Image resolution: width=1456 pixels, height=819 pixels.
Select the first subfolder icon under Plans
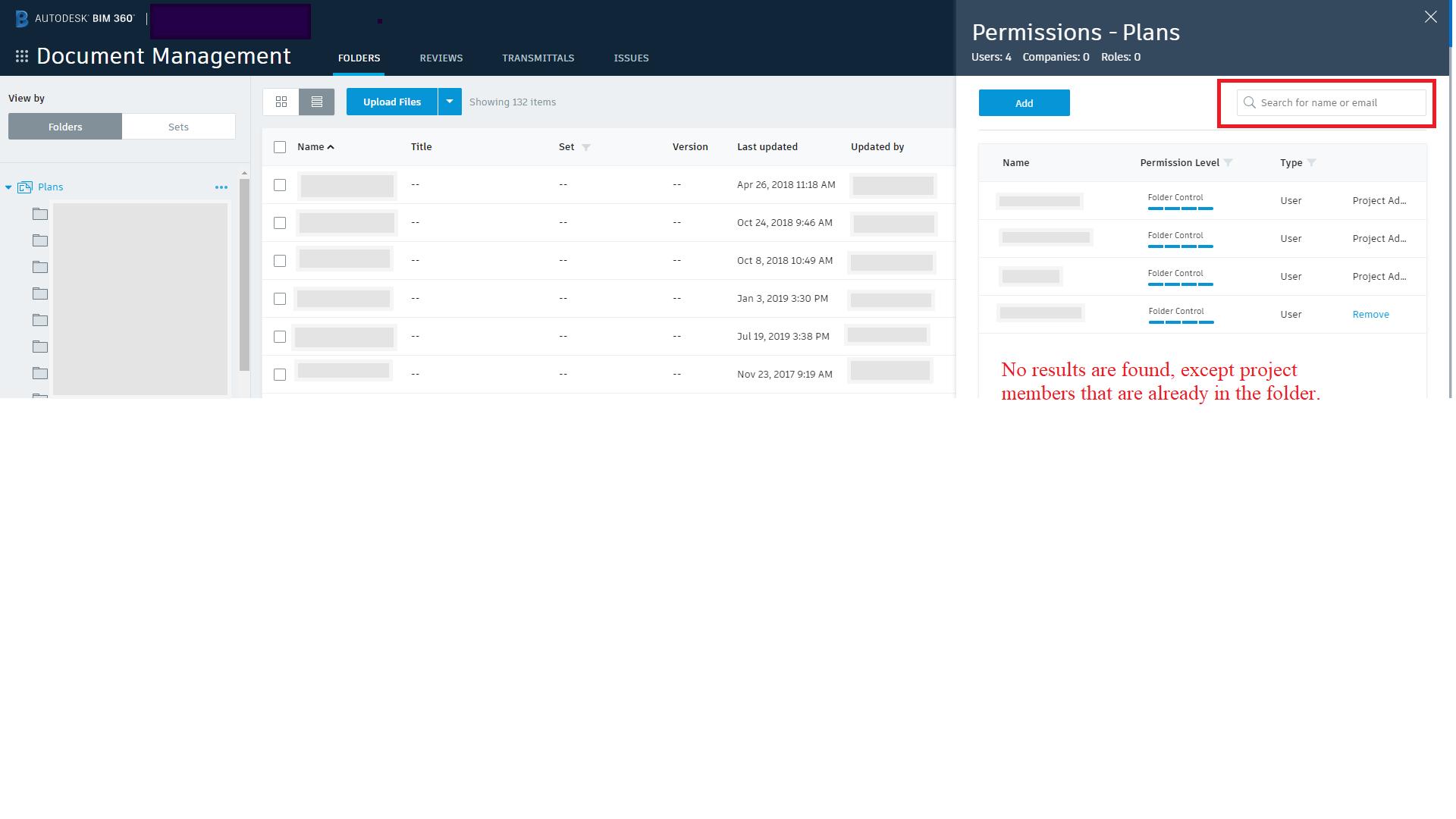click(40, 215)
